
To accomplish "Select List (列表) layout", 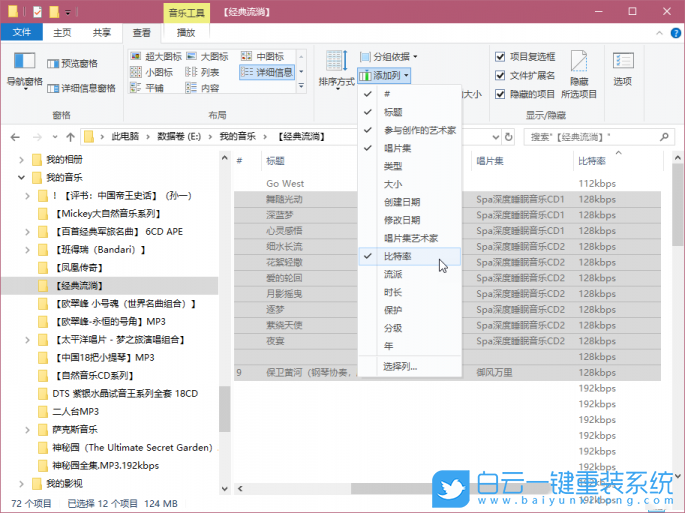I will point(202,72).
